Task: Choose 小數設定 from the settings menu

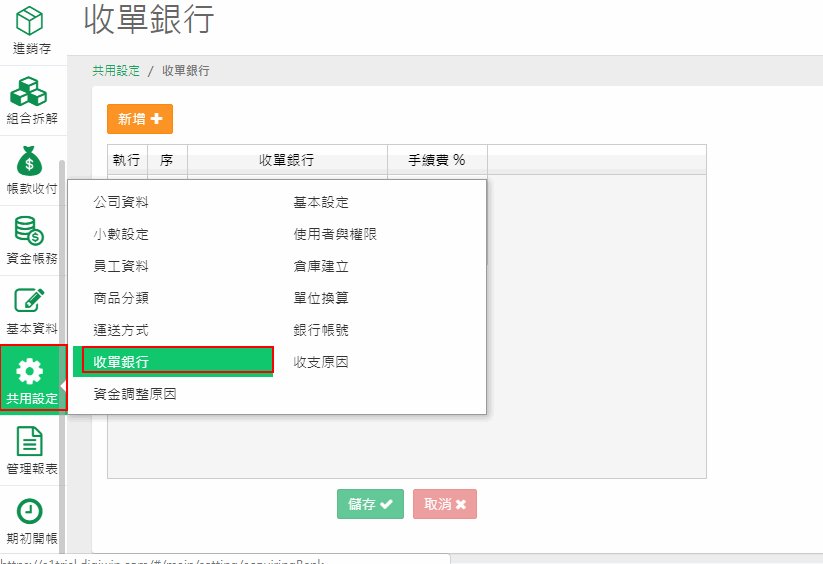Action: coord(121,234)
